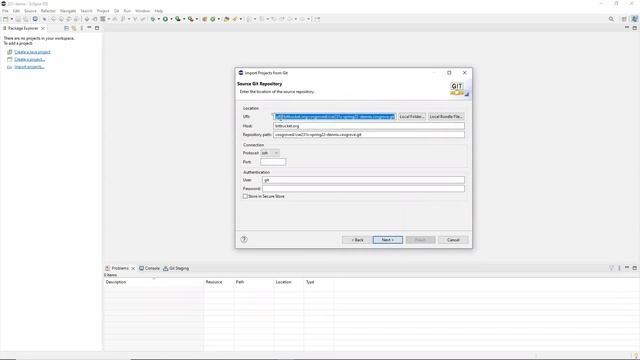
Task: Tick the Store in Secure Store checkbox
Action: click(x=245, y=196)
